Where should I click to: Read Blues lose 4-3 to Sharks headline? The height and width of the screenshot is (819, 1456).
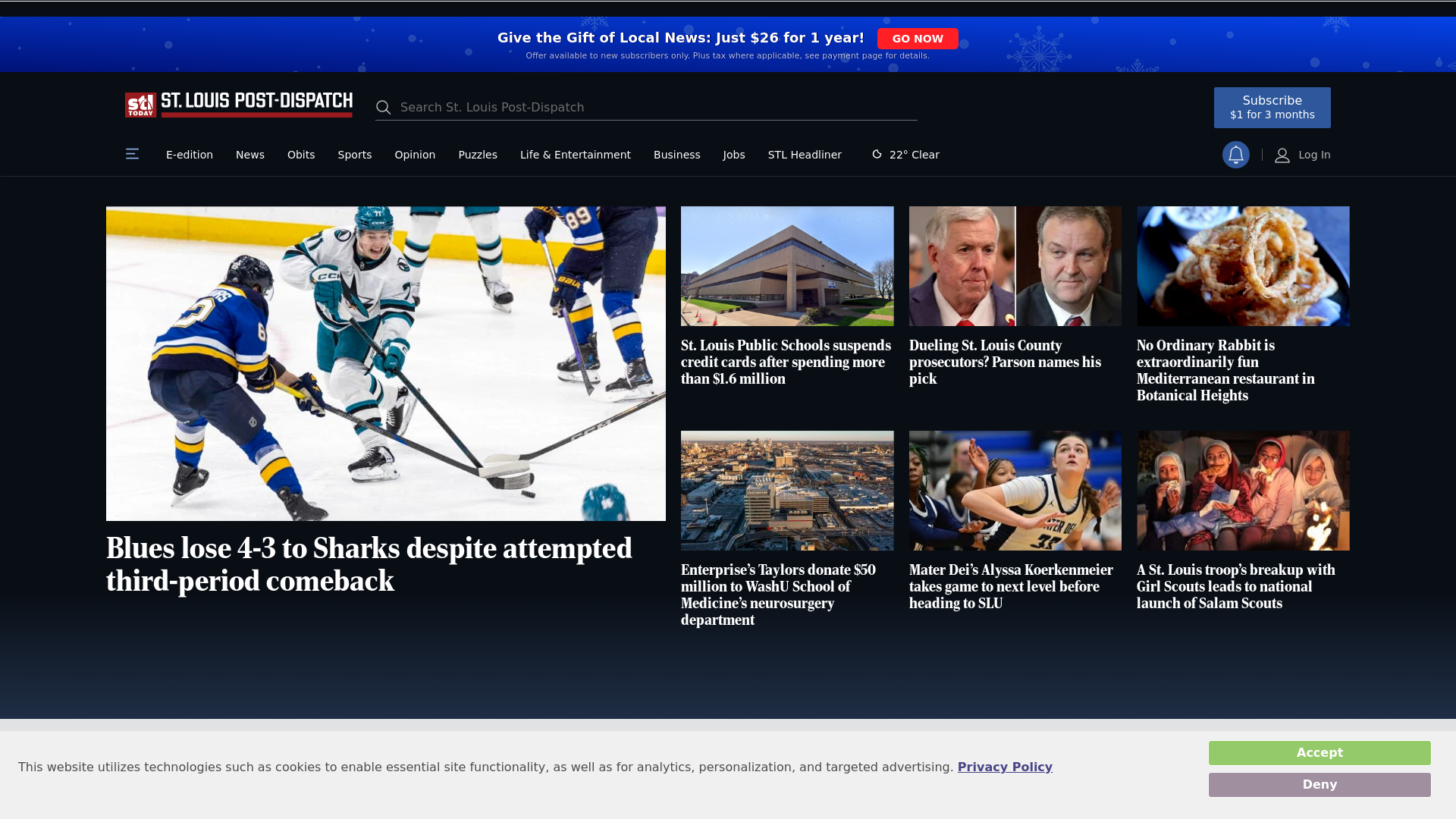pyautogui.click(x=369, y=565)
